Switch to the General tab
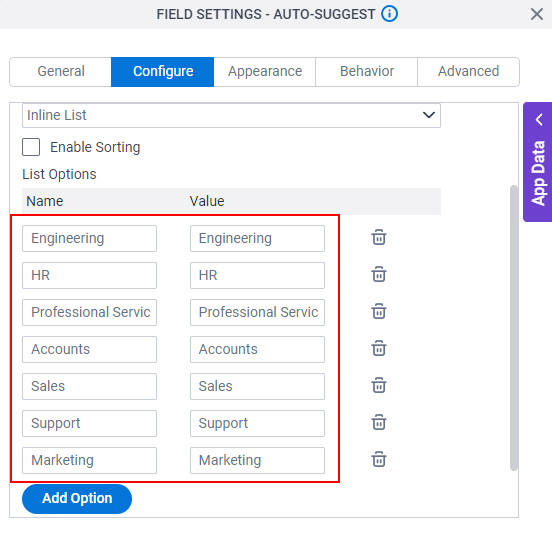552x544 pixels. point(61,71)
